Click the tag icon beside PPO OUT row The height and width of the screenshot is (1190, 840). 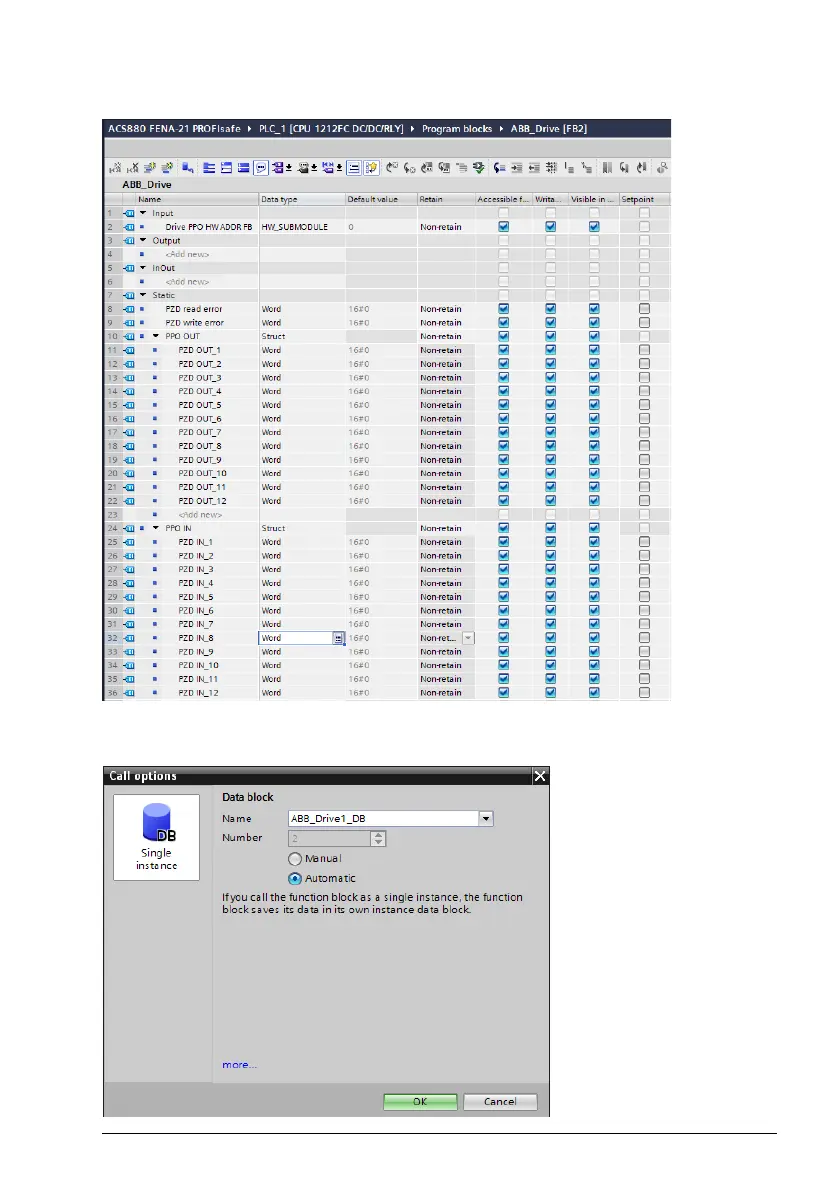click(x=129, y=337)
